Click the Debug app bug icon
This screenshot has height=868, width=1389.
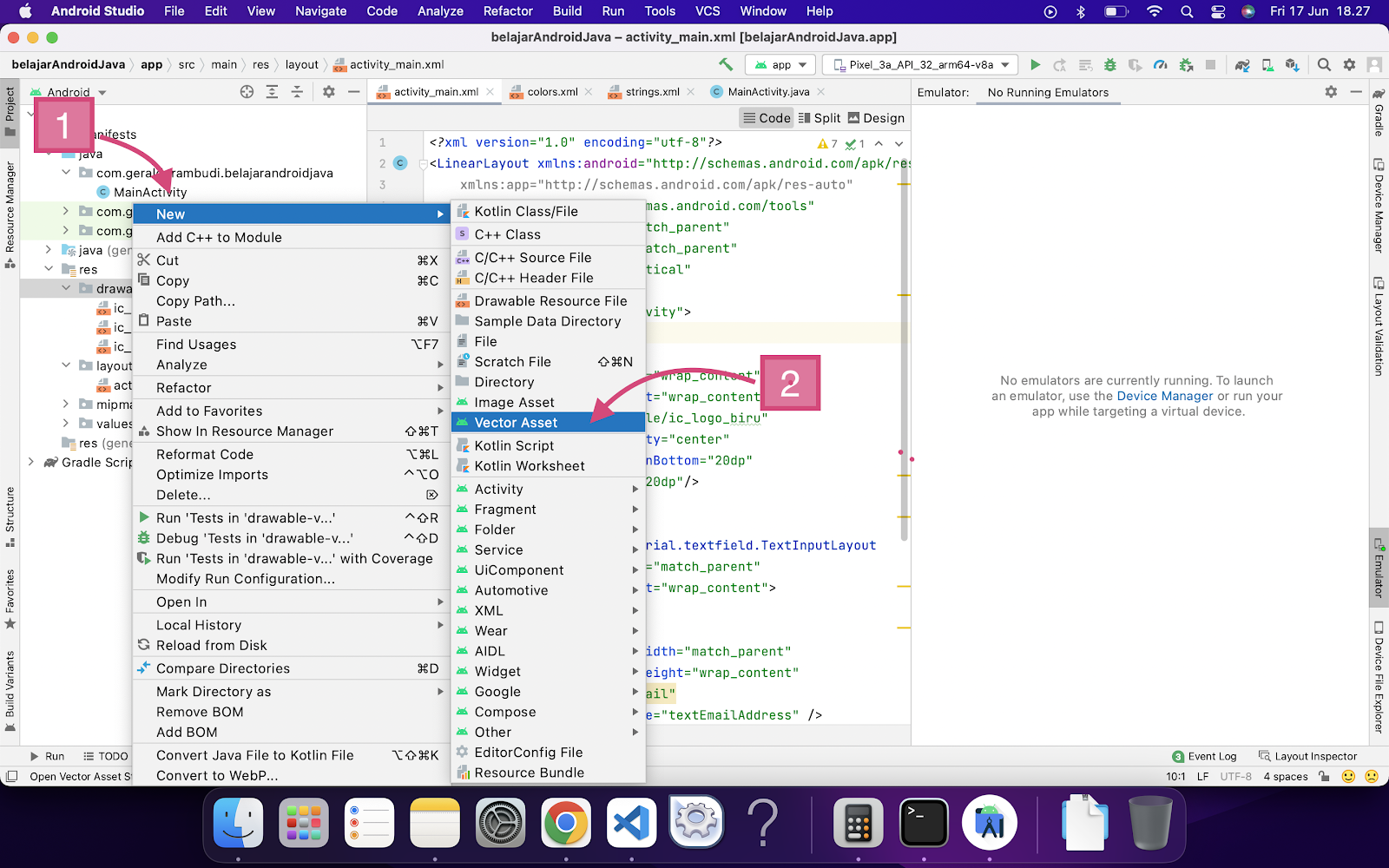pyautogui.click(x=1109, y=64)
